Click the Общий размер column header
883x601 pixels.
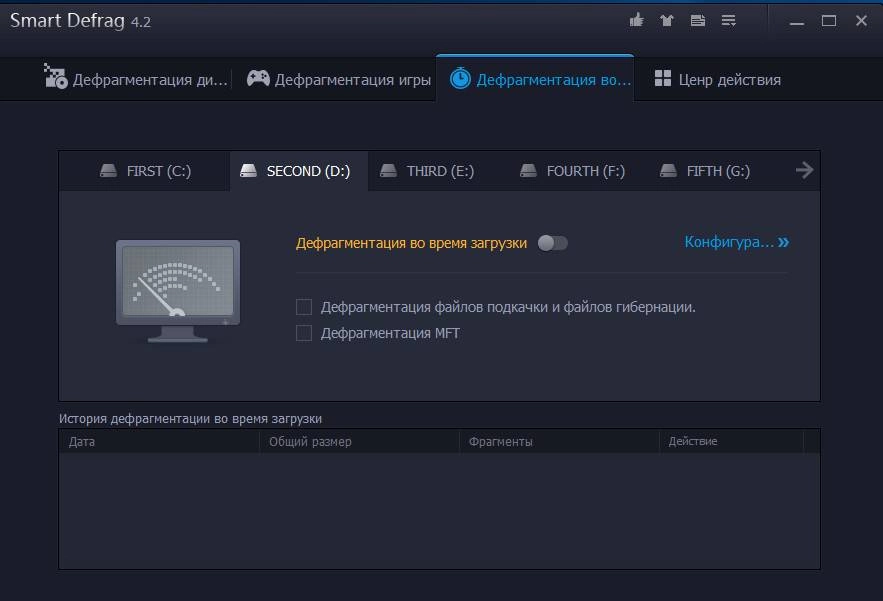tap(359, 442)
